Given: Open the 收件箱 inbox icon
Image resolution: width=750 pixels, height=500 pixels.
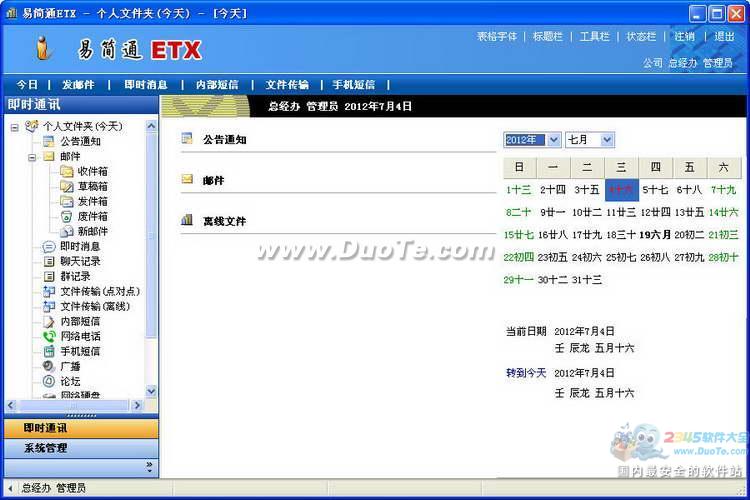Looking at the screenshot, I should (66, 171).
